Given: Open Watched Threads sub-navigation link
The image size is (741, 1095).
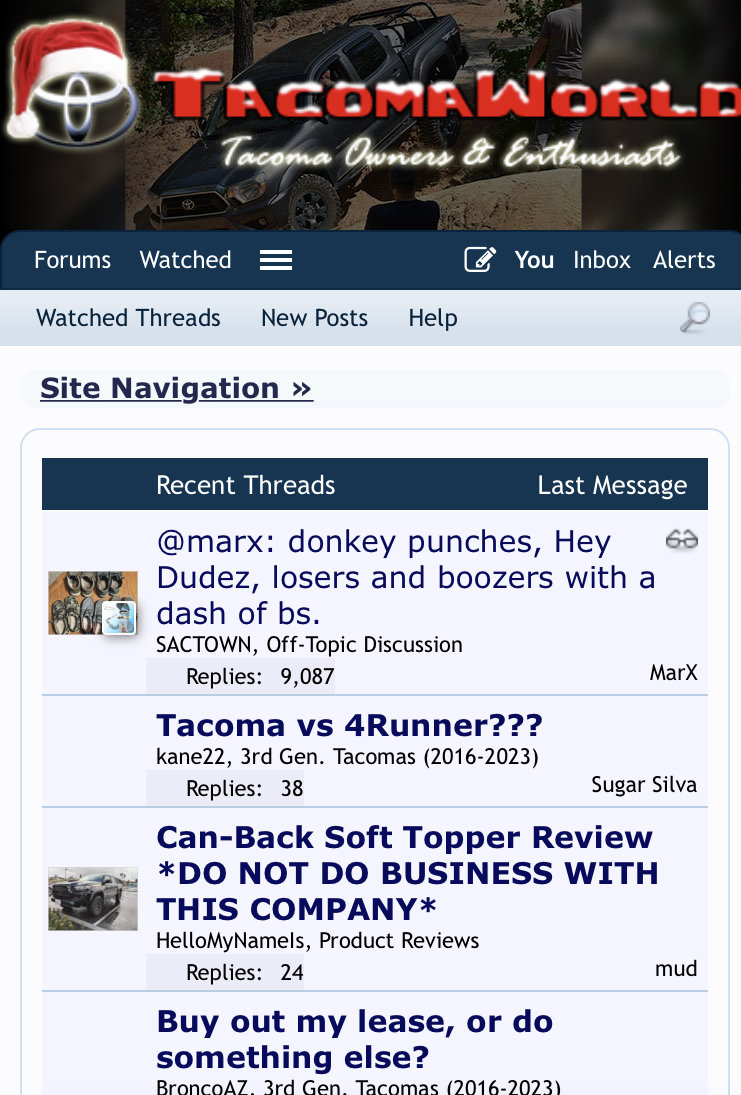Looking at the screenshot, I should click(129, 318).
